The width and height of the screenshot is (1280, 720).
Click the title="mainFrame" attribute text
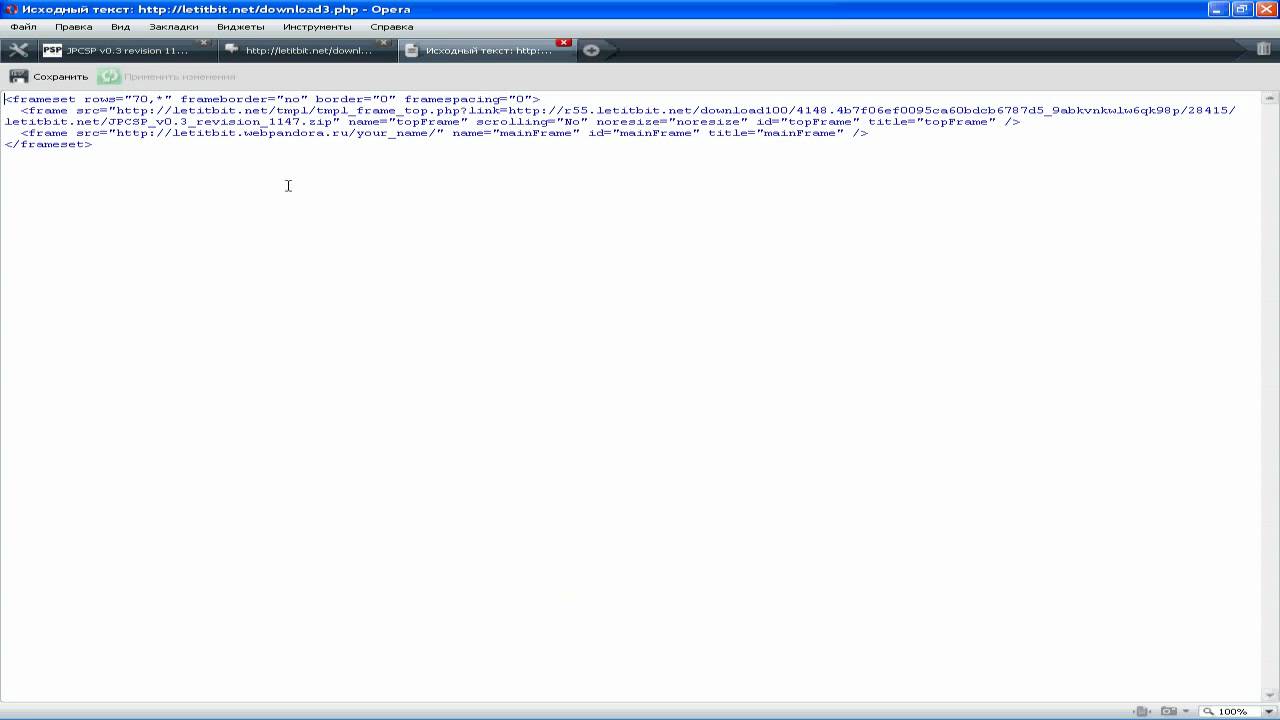pyautogui.click(x=776, y=133)
